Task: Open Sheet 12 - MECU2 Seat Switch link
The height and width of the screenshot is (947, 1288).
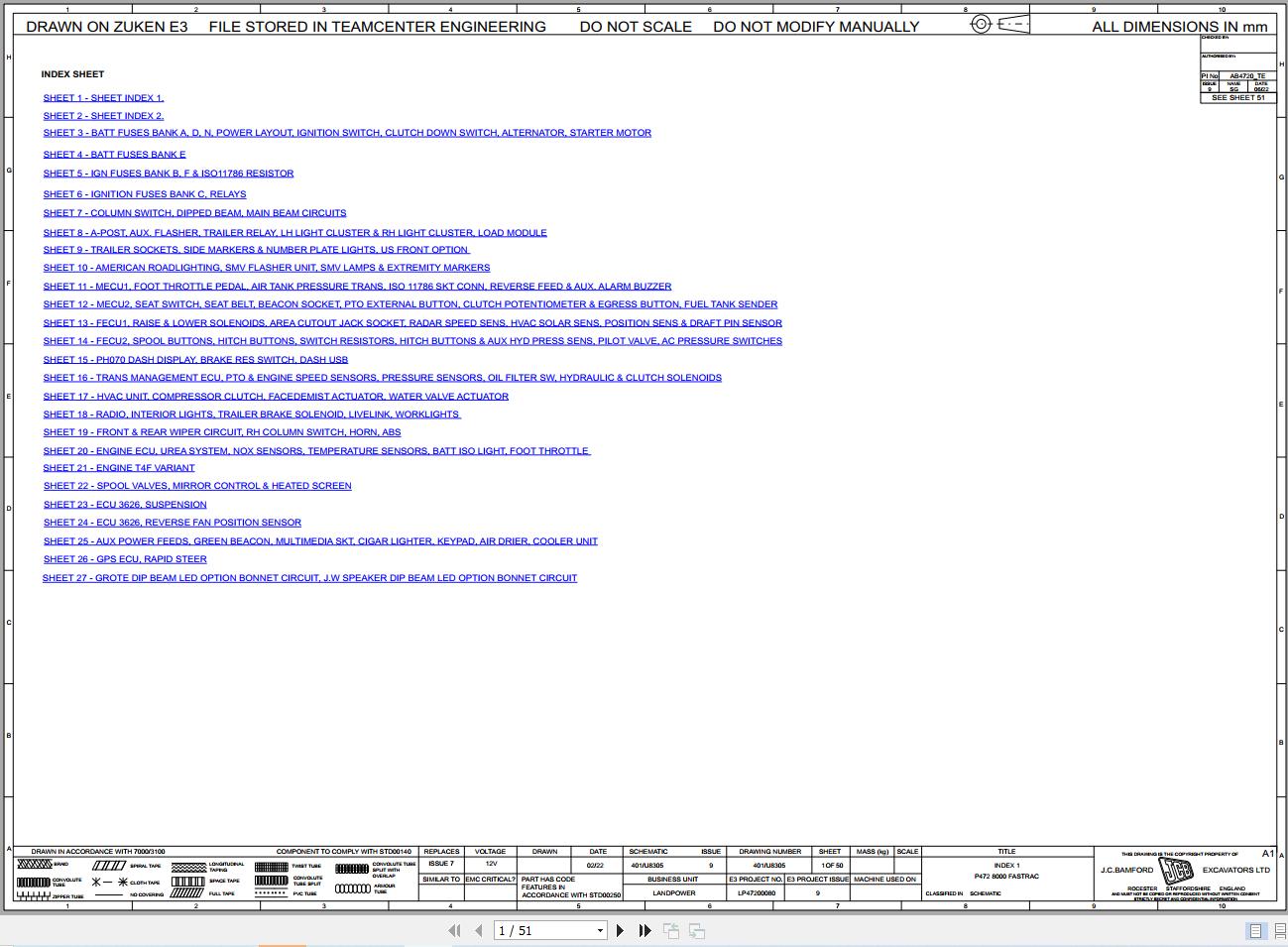Action: click(x=410, y=304)
